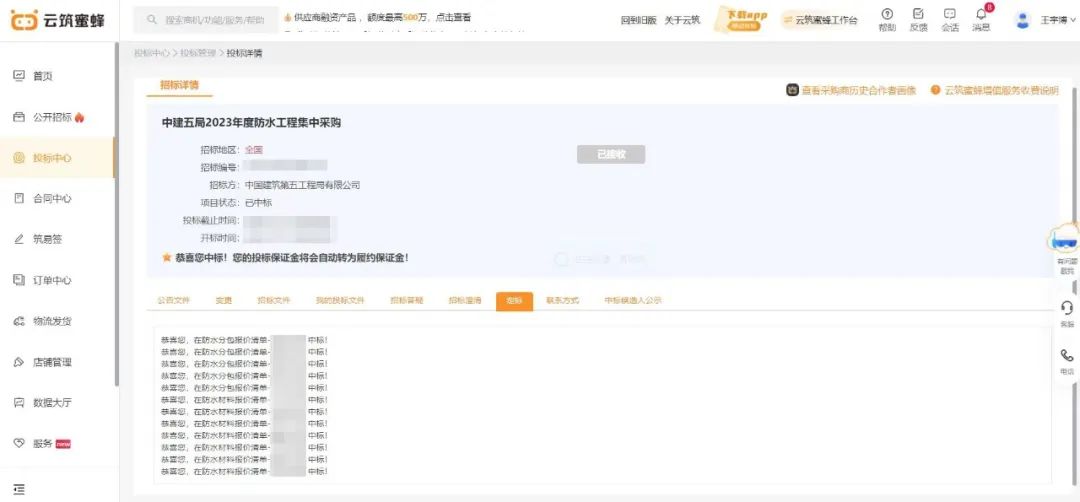Click the 已中标 project status text
This screenshot has height=502, width=1080.
(258, 203)
